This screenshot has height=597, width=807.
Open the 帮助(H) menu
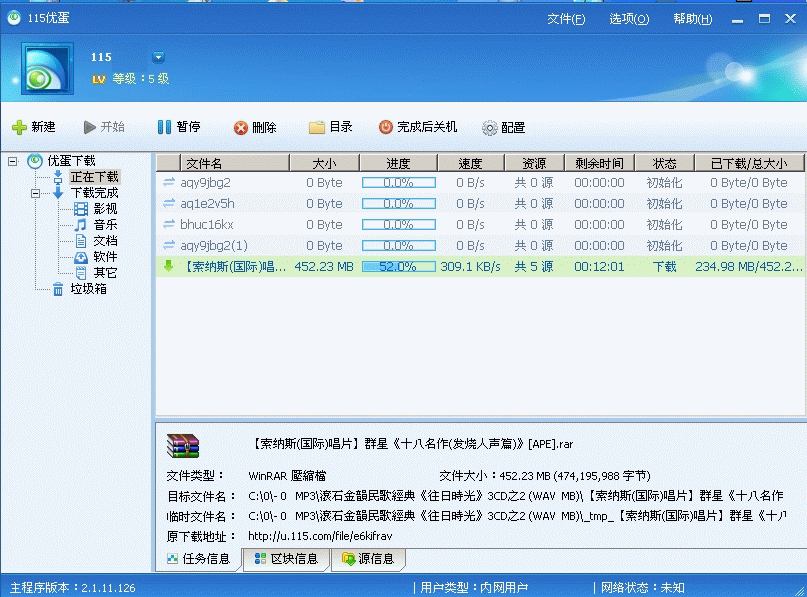[693, 19]
